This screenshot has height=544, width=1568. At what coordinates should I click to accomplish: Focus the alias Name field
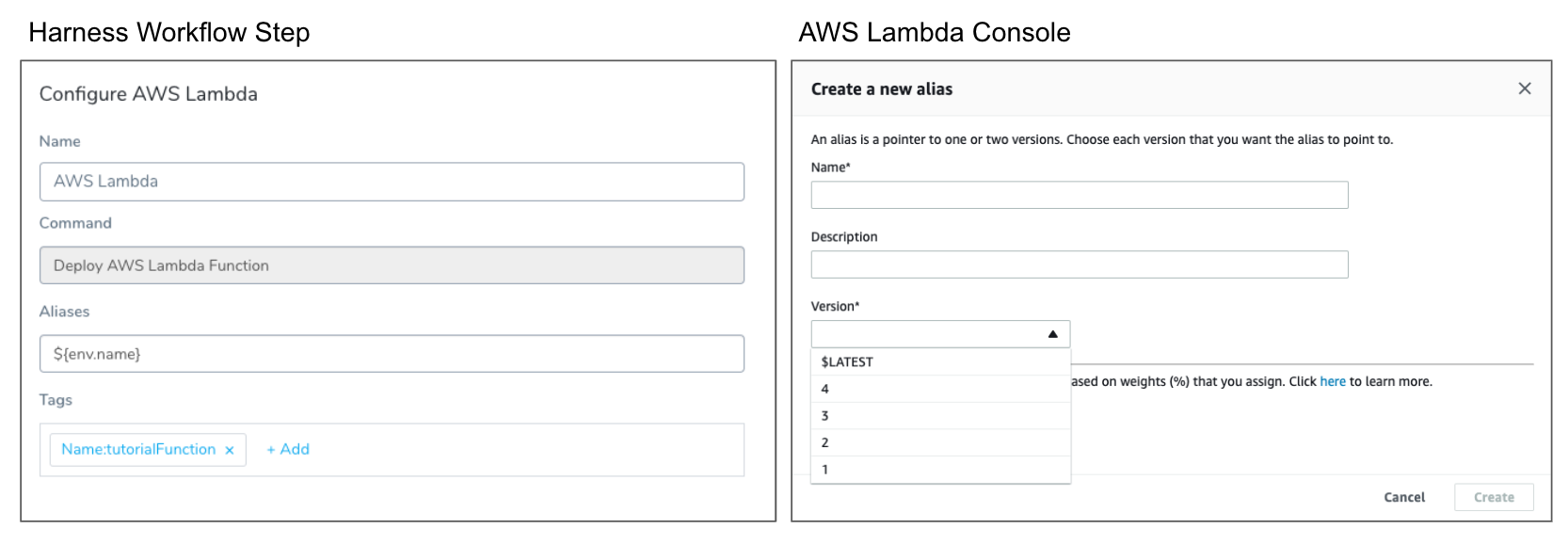pyautogui.click(x=1080, y=195)
